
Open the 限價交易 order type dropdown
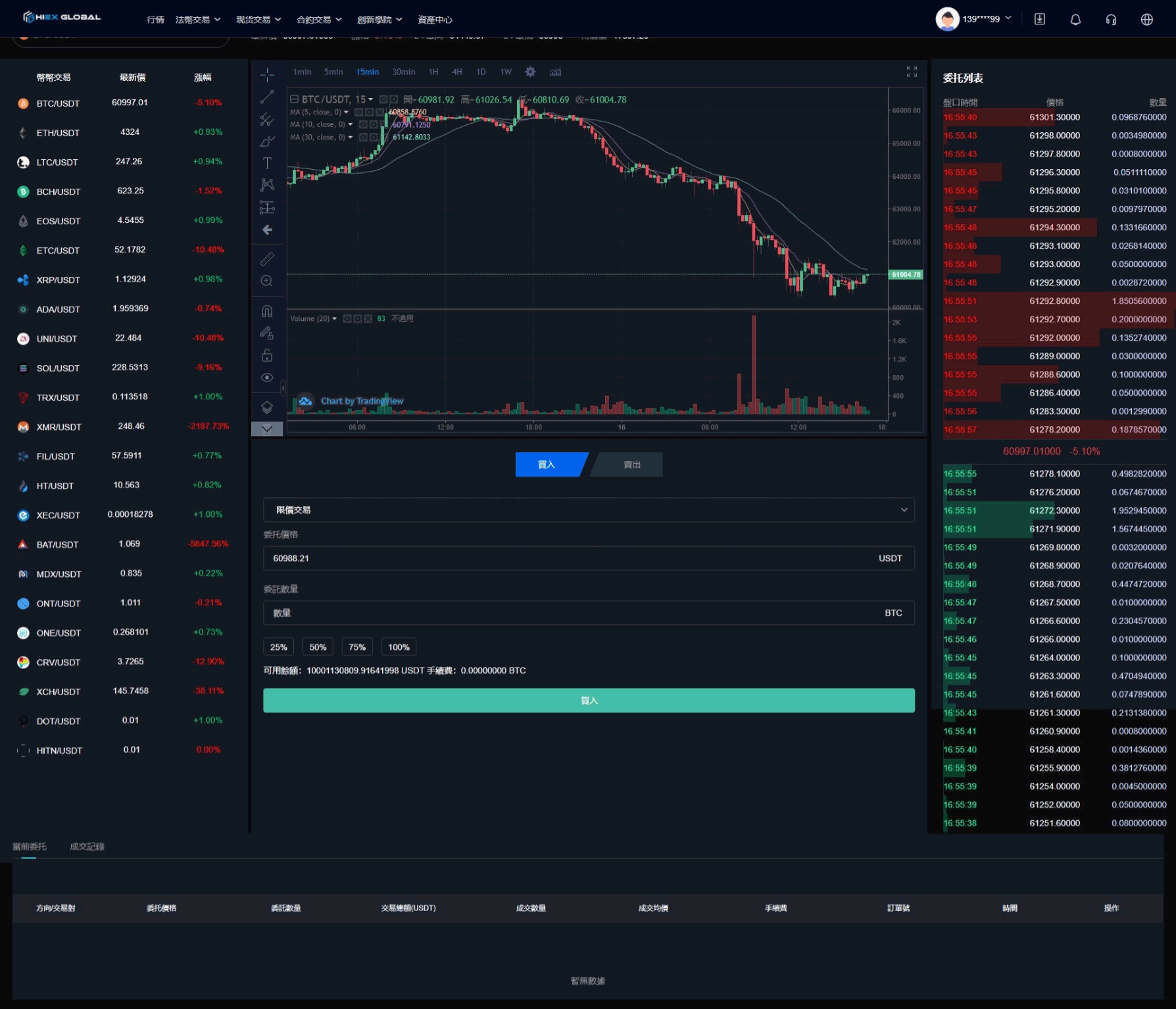[589, 510]
